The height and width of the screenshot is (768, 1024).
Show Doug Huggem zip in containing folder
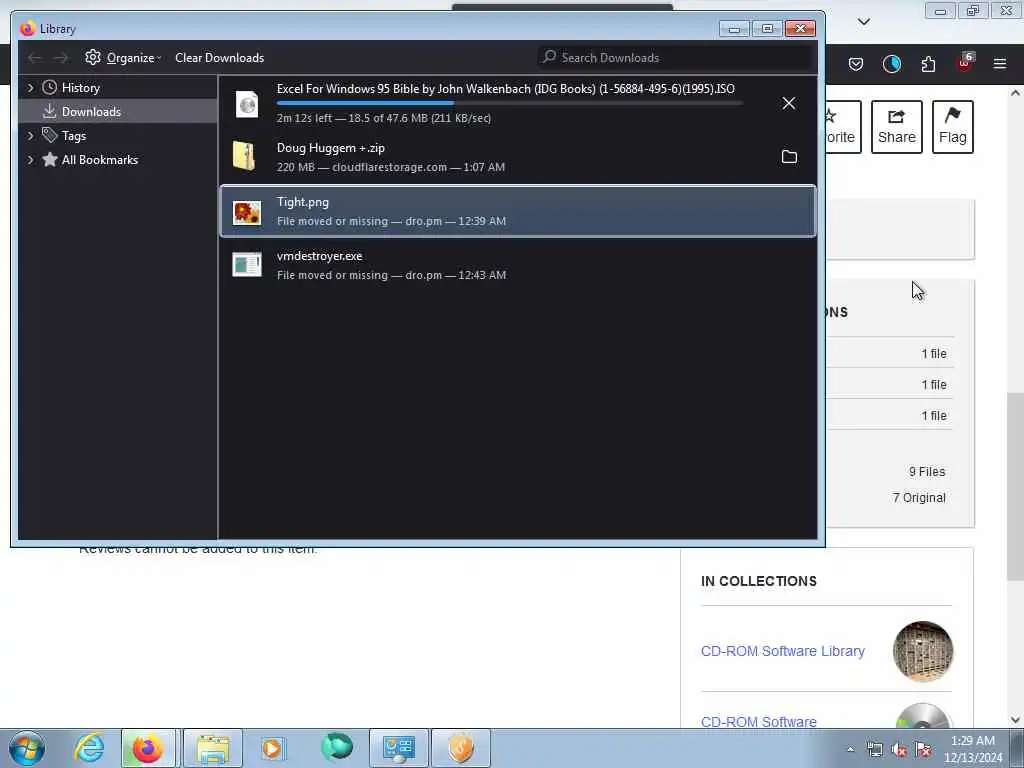pos(789,157)
